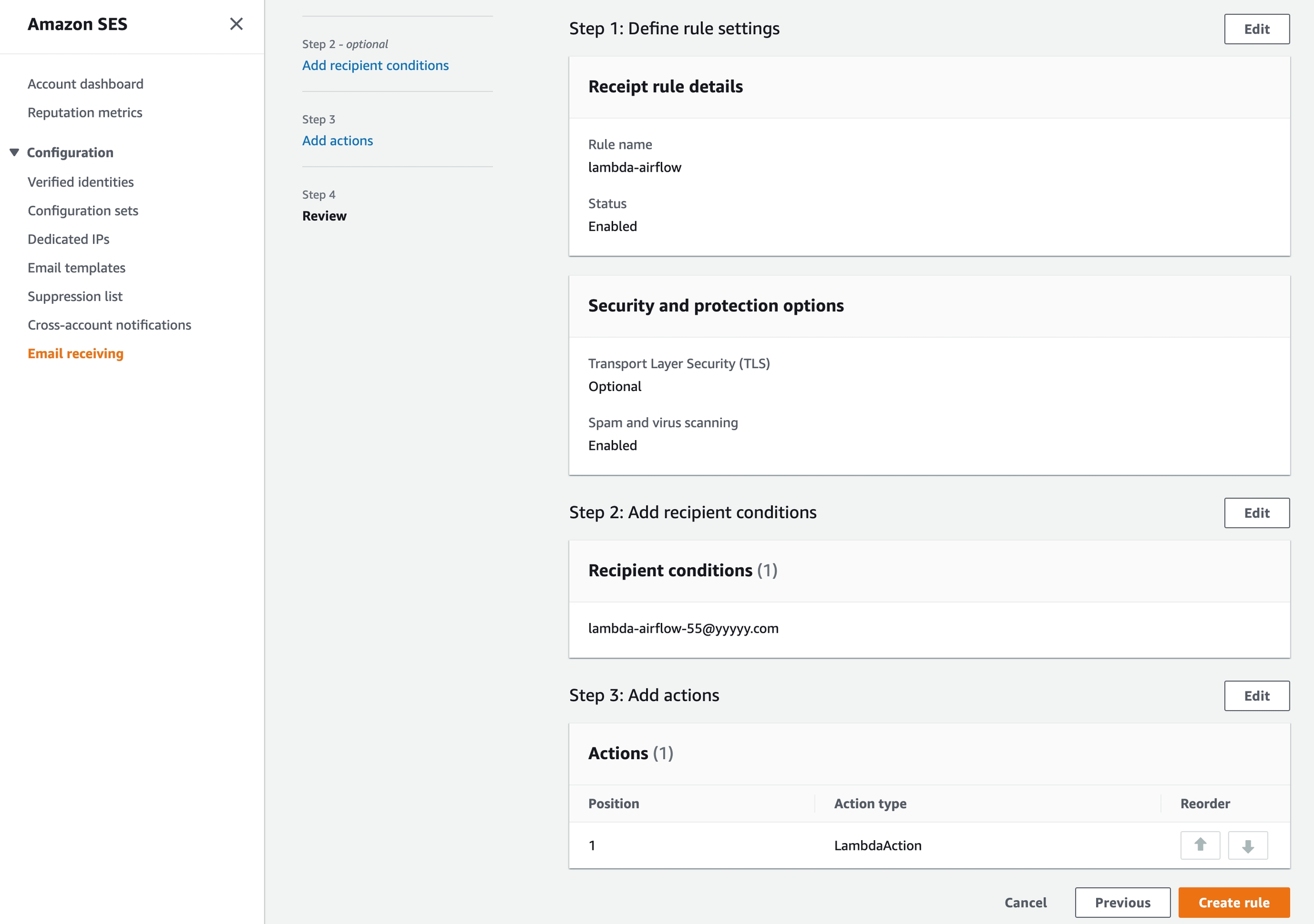1314x924 pixels.
Task: Open the Account dashboard page
Action: click(x=86, y=84)
